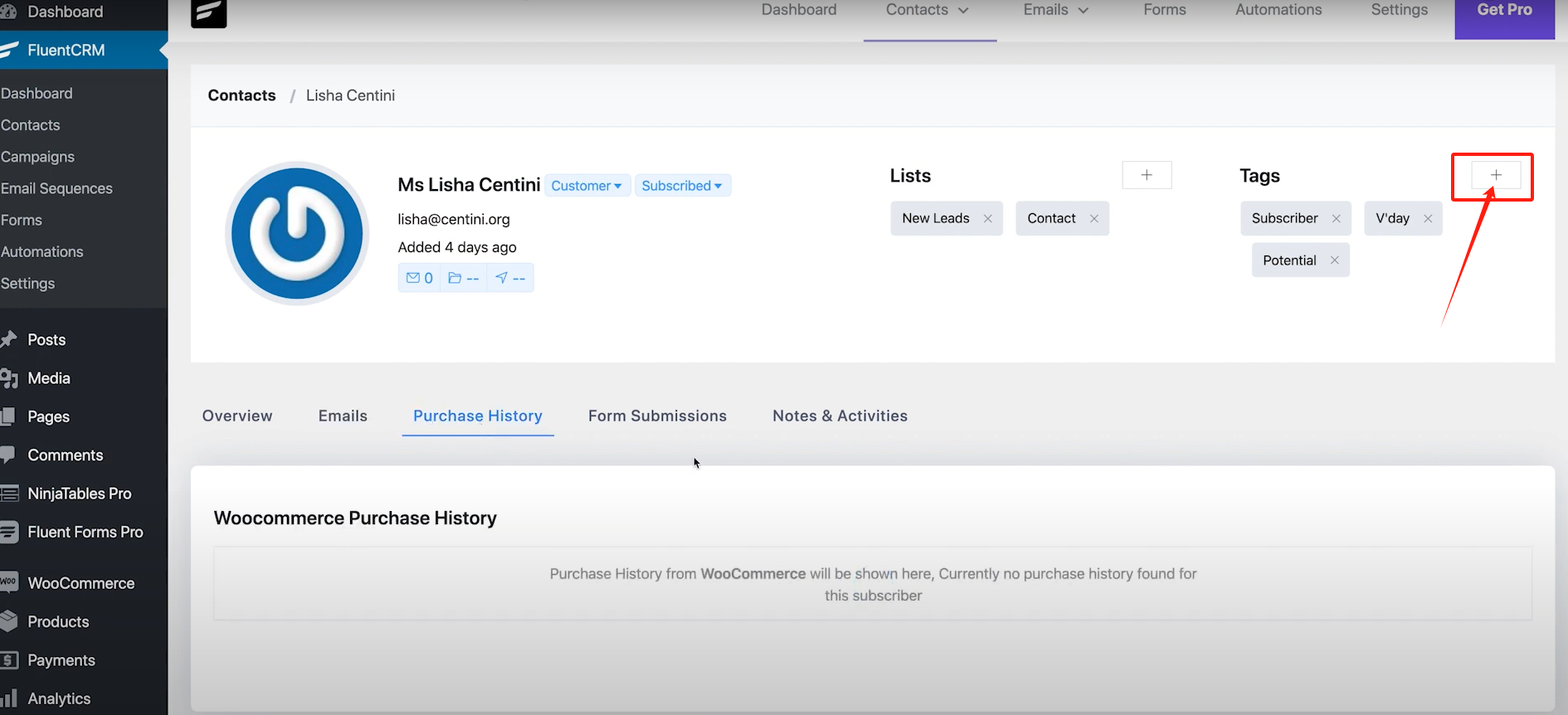This screenshot has height=715, width=1568.
Task: Click the Get Pro button
Action: [x=1504, y=12]
